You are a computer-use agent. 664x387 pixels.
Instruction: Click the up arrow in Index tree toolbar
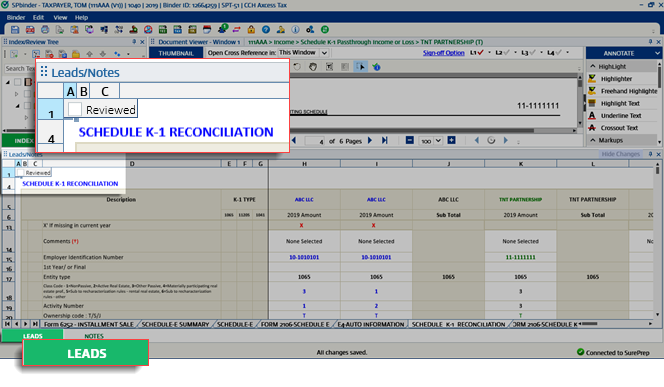tap(89, 54)
